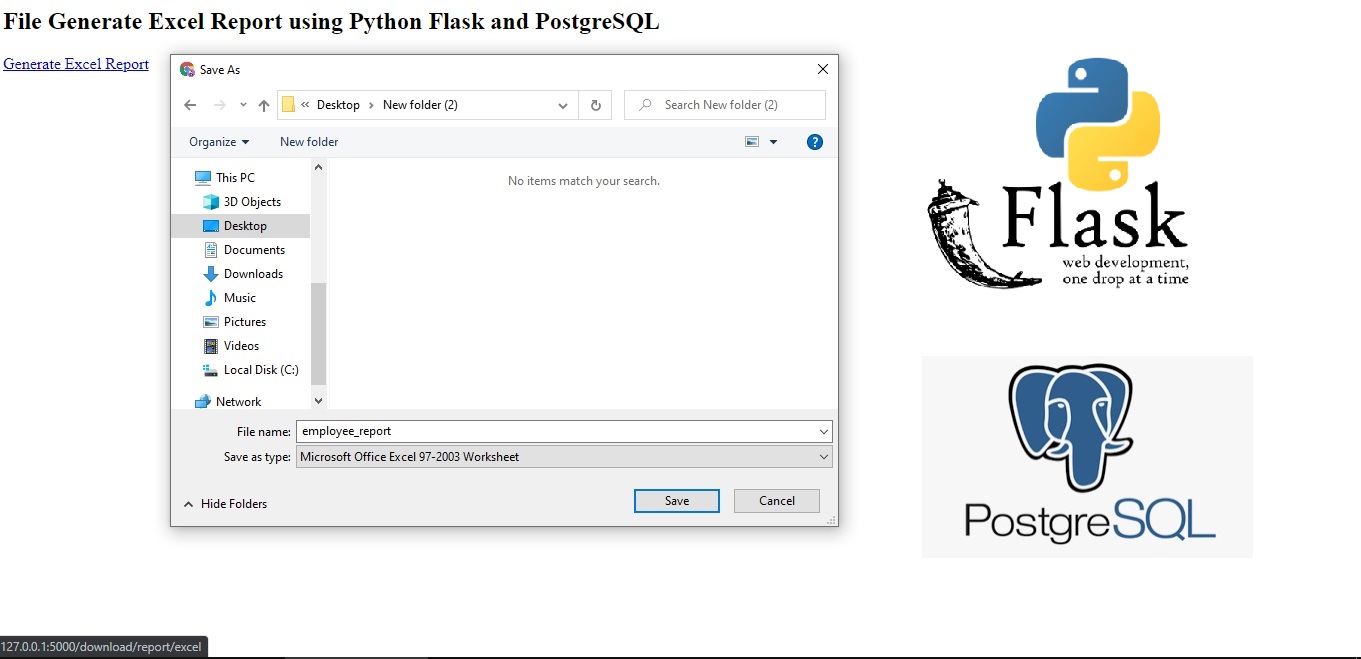Open Help using the question mark icon
The width and height of the screenshot is (1361, 659).
click(815, 141)
